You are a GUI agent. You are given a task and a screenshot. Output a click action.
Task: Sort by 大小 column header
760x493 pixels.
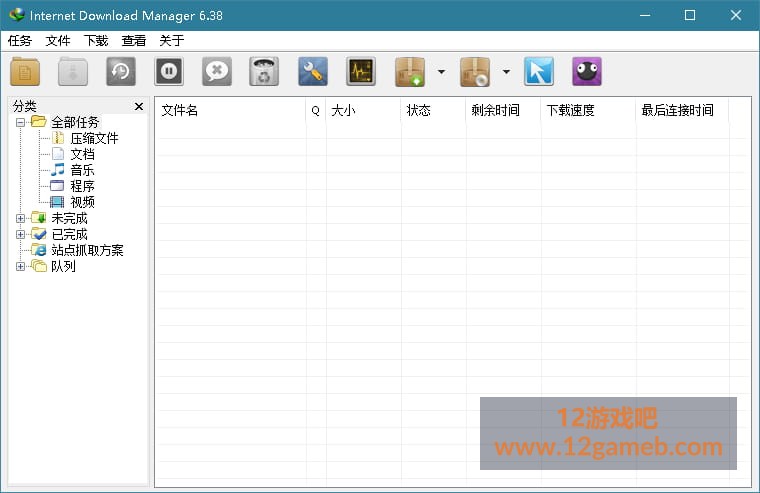coord(364,111)
